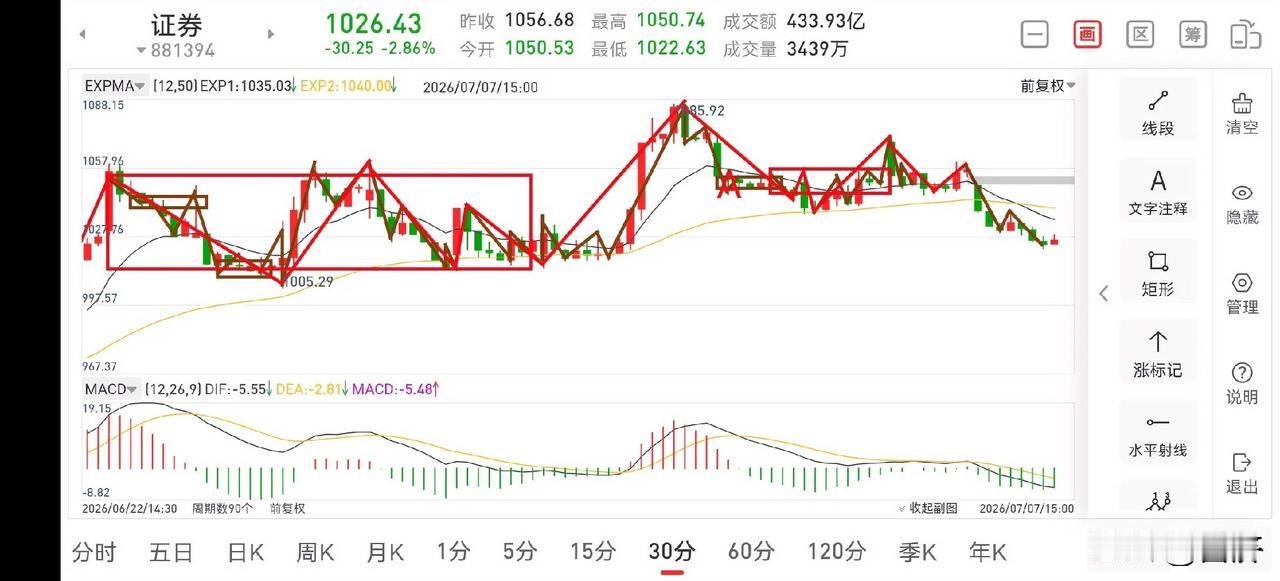Select the active 30分 period tab
The width and height of the screenshot is (1280, 581).
coord(671,551)
